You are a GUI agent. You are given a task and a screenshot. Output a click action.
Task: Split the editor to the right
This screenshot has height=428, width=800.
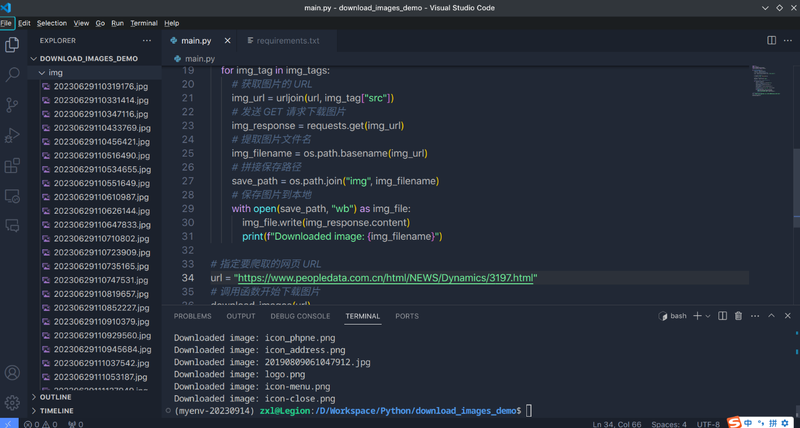tap(771, 41)
